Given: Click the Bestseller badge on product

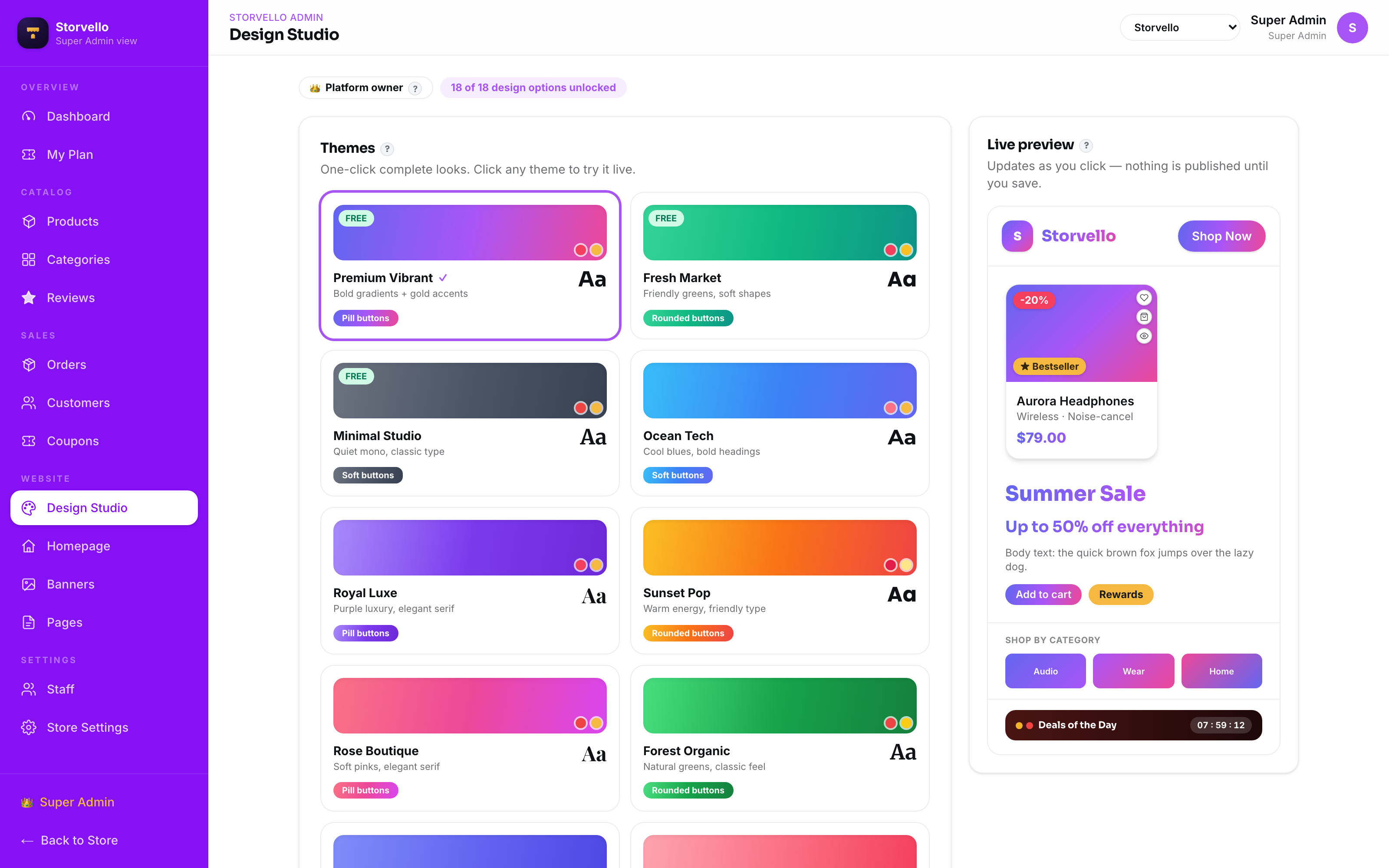Looking at the screenshot, I should tap(1049, 366).
